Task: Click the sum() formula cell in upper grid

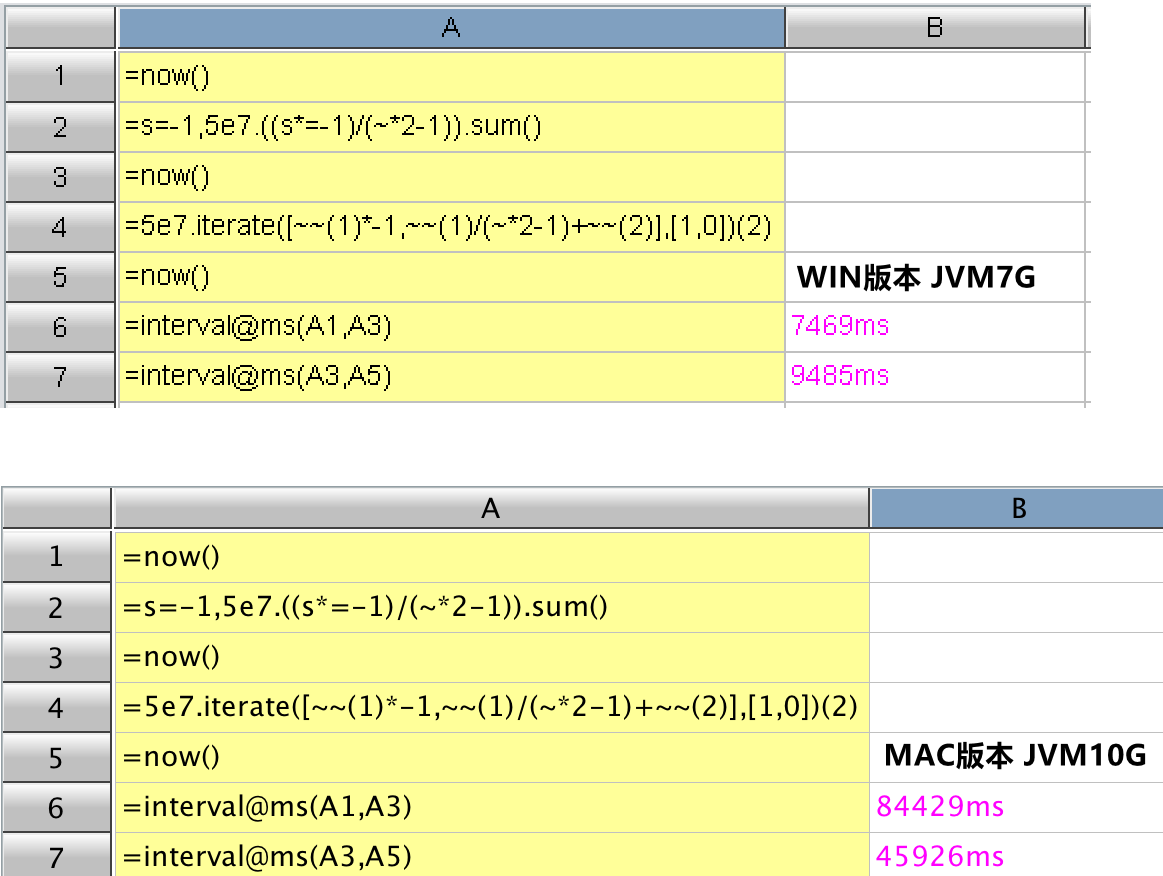Action: [x=450, y=127]
